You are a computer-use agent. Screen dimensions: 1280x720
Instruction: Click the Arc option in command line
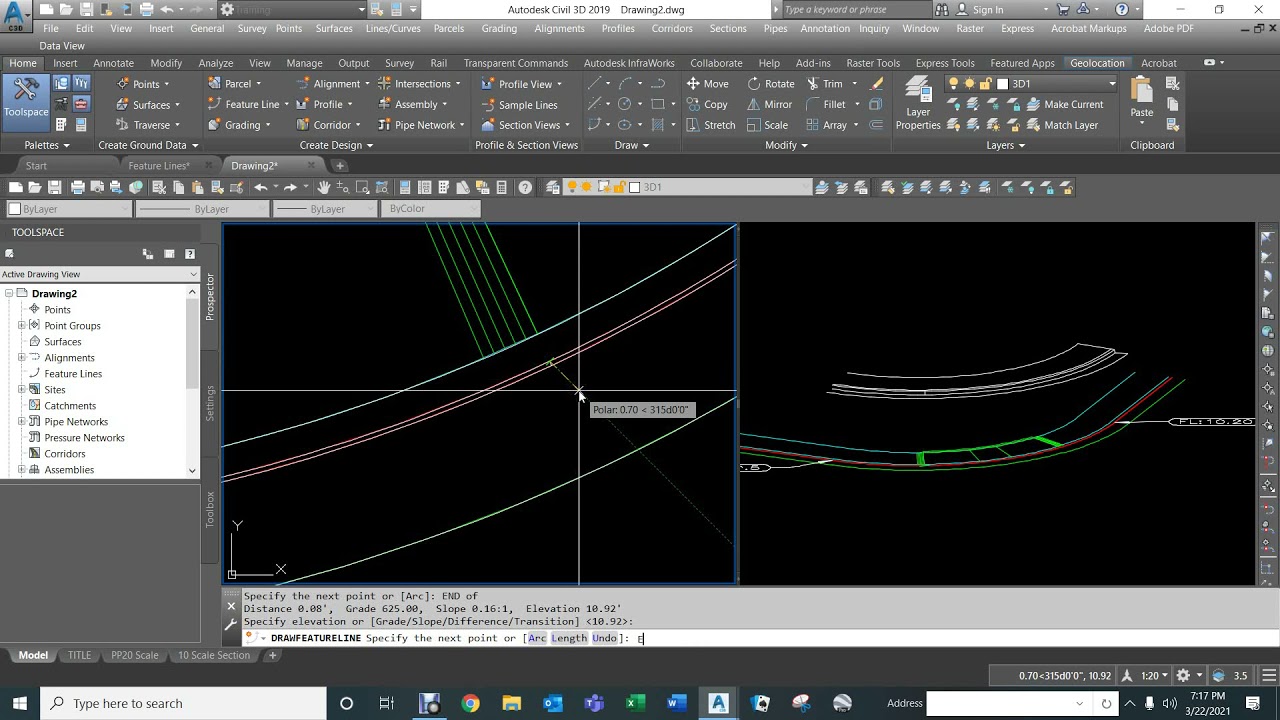click(536, 638)
